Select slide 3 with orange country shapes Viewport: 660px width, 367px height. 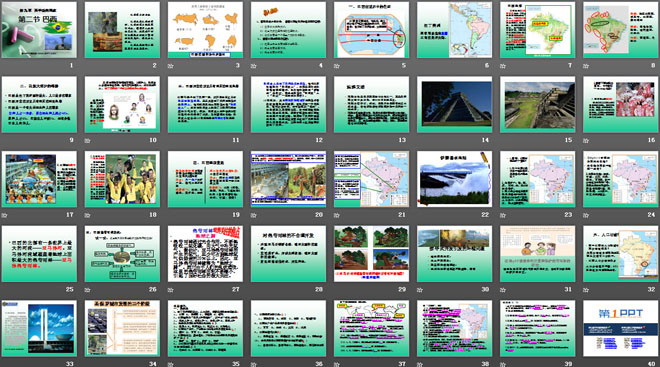tap(205, 30)
